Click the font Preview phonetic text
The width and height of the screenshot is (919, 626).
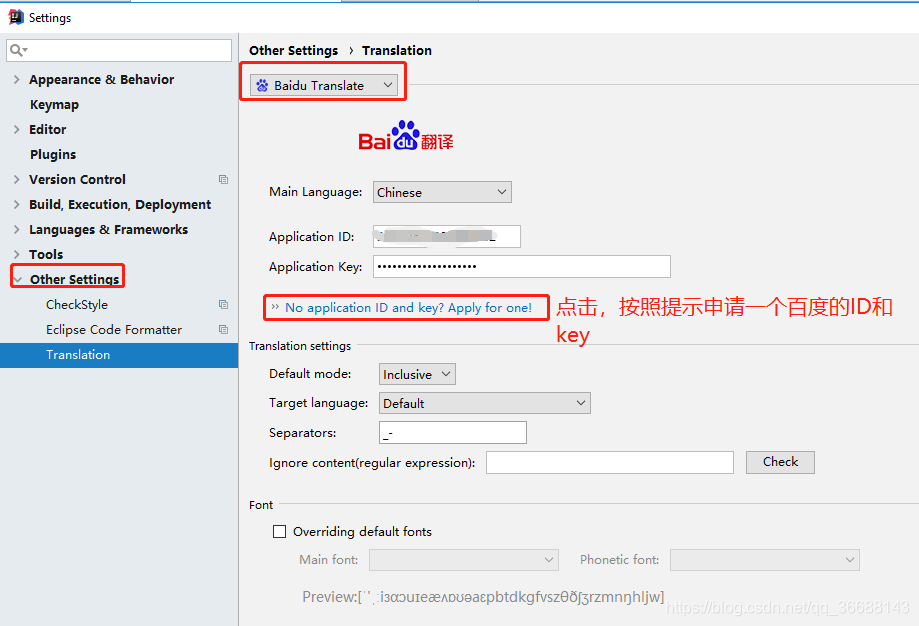tap(484, 597)
